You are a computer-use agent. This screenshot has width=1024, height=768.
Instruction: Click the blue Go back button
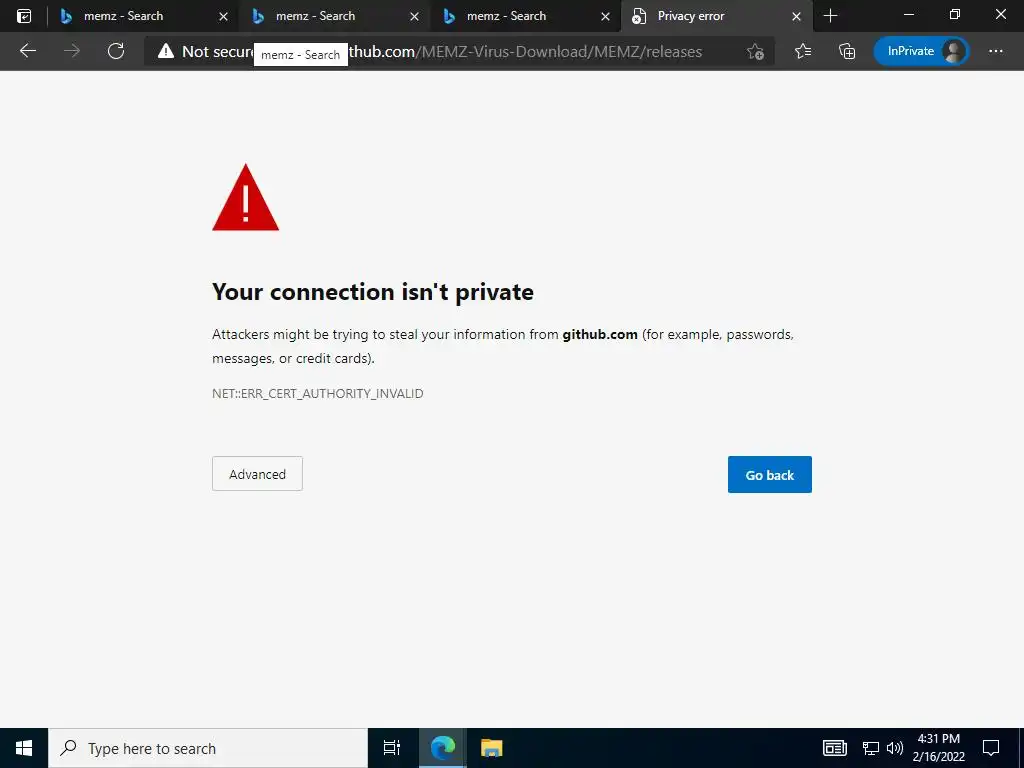[770, 475]
